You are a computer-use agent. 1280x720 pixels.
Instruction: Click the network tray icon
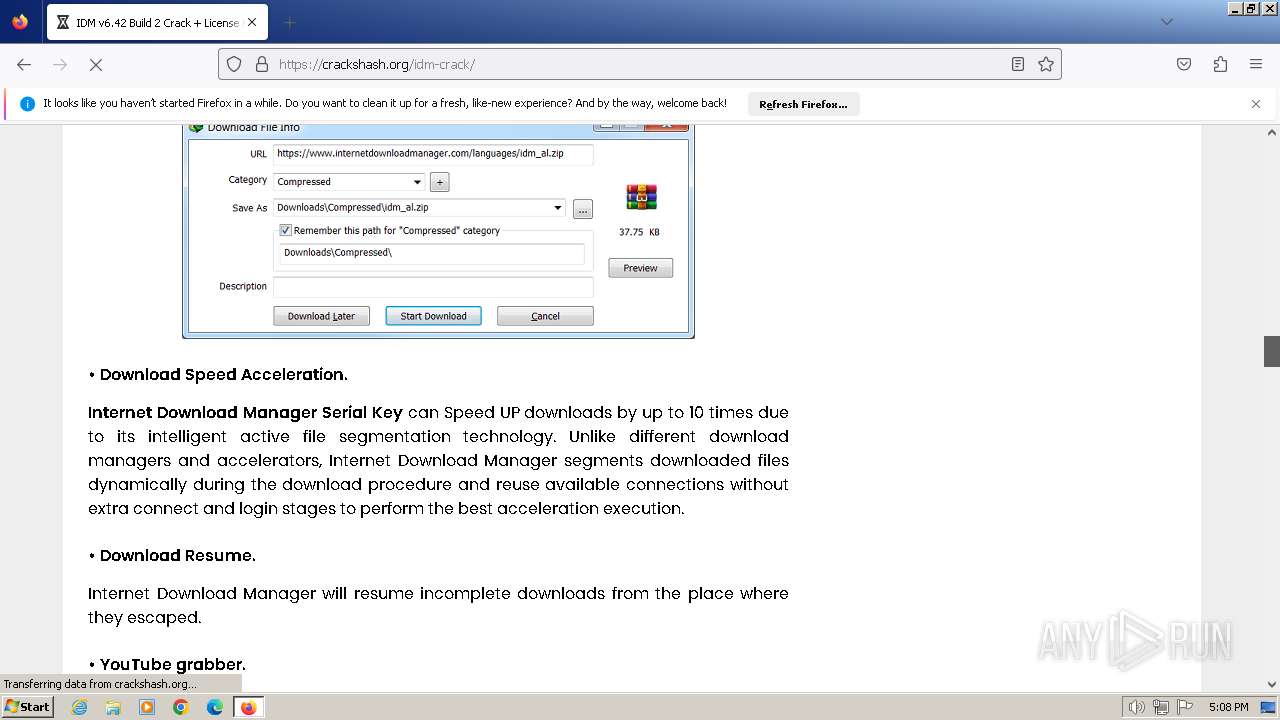(1161, 707)
